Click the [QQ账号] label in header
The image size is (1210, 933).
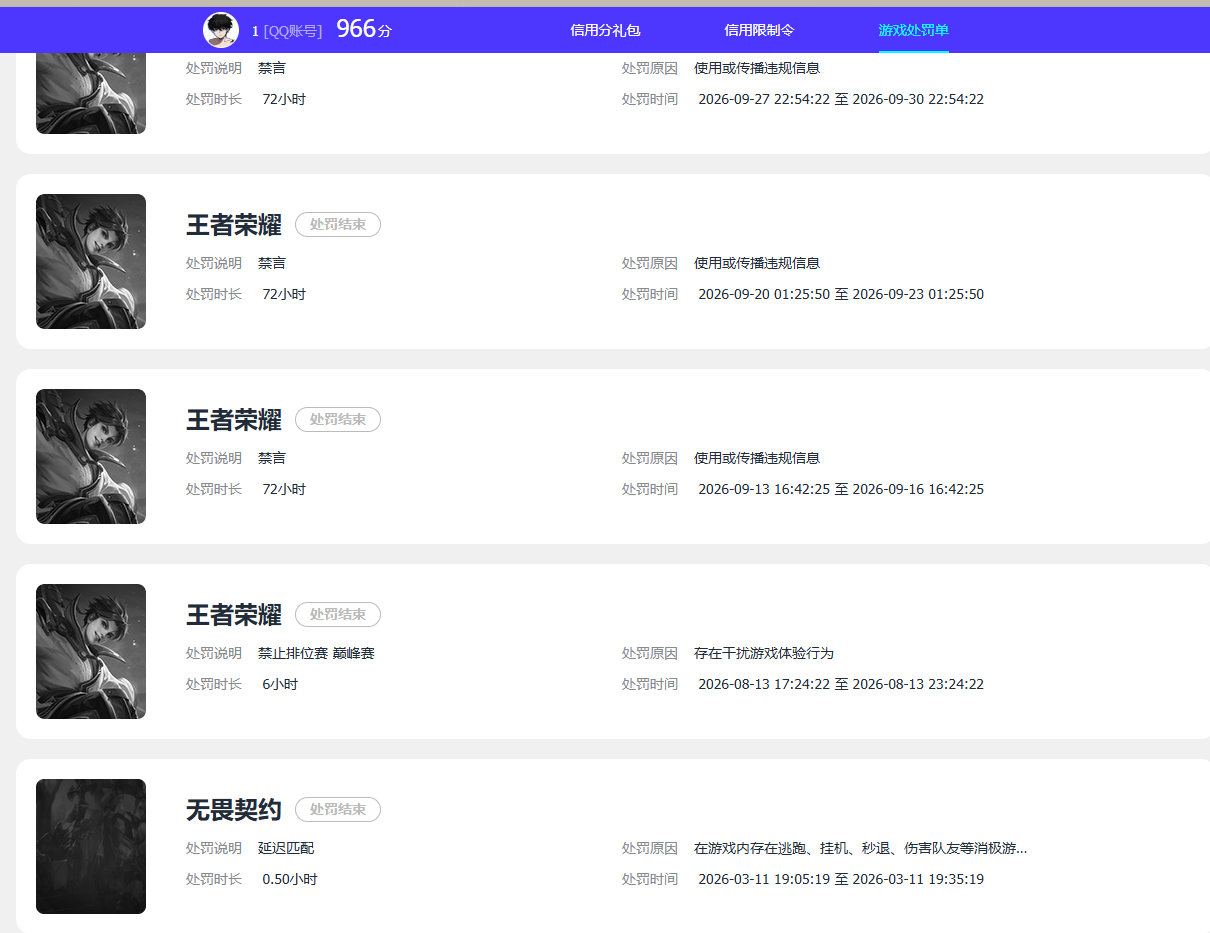[293, 31]
